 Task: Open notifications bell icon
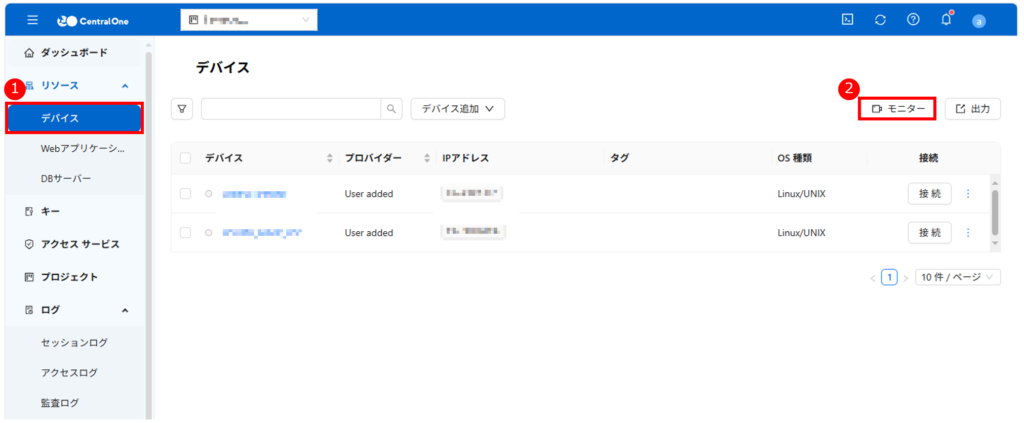(946, 20)
